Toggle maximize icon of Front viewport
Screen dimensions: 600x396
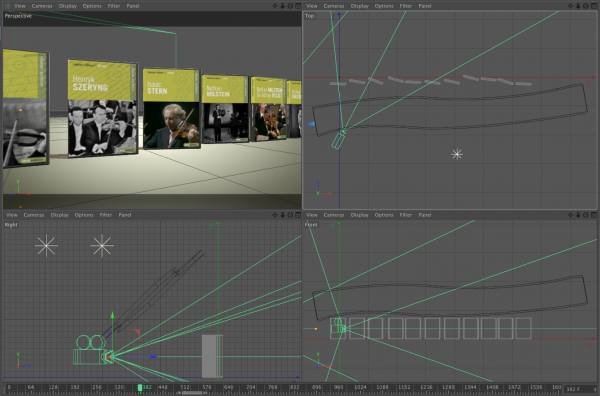coord(593,215)
